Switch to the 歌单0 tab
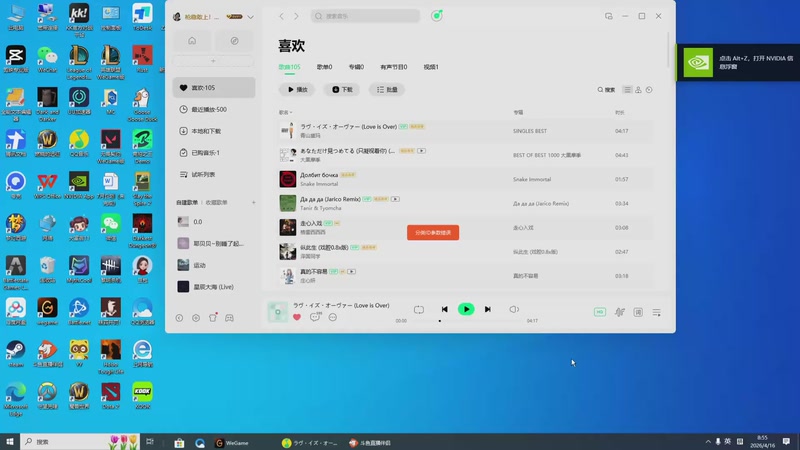 pyautogui.click(x=324, y=67)
